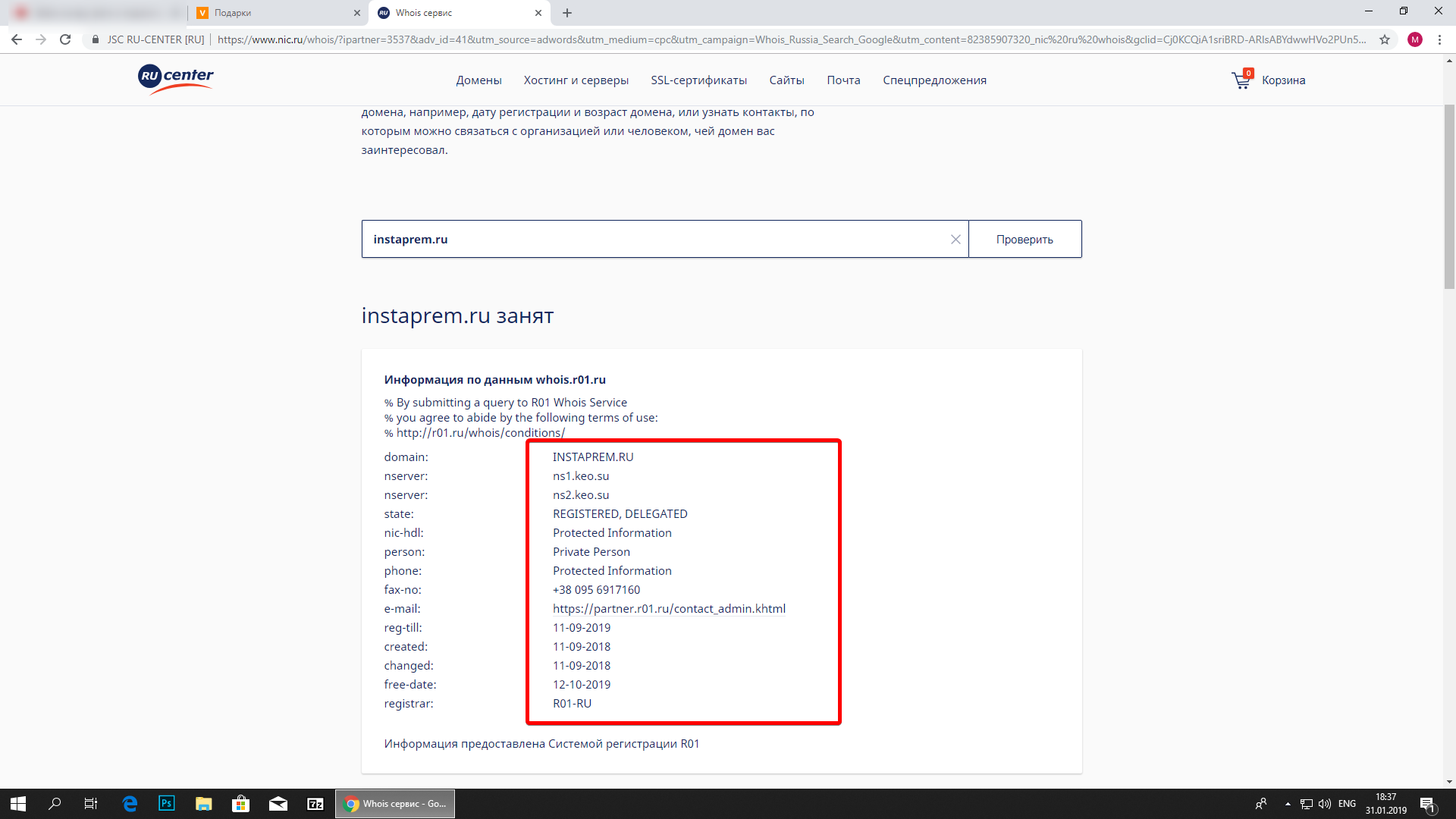Image resolution: width=1456 pixels, height=819 pixels.
Task: Open Домены menu item
Action: 479,80
